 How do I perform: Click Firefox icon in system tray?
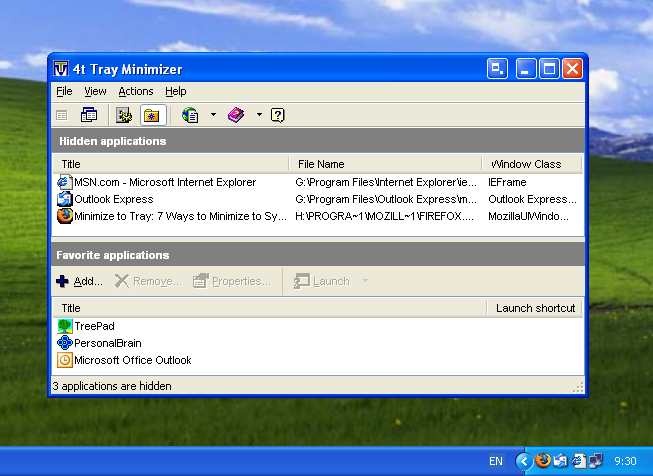[x=543, y=461]
